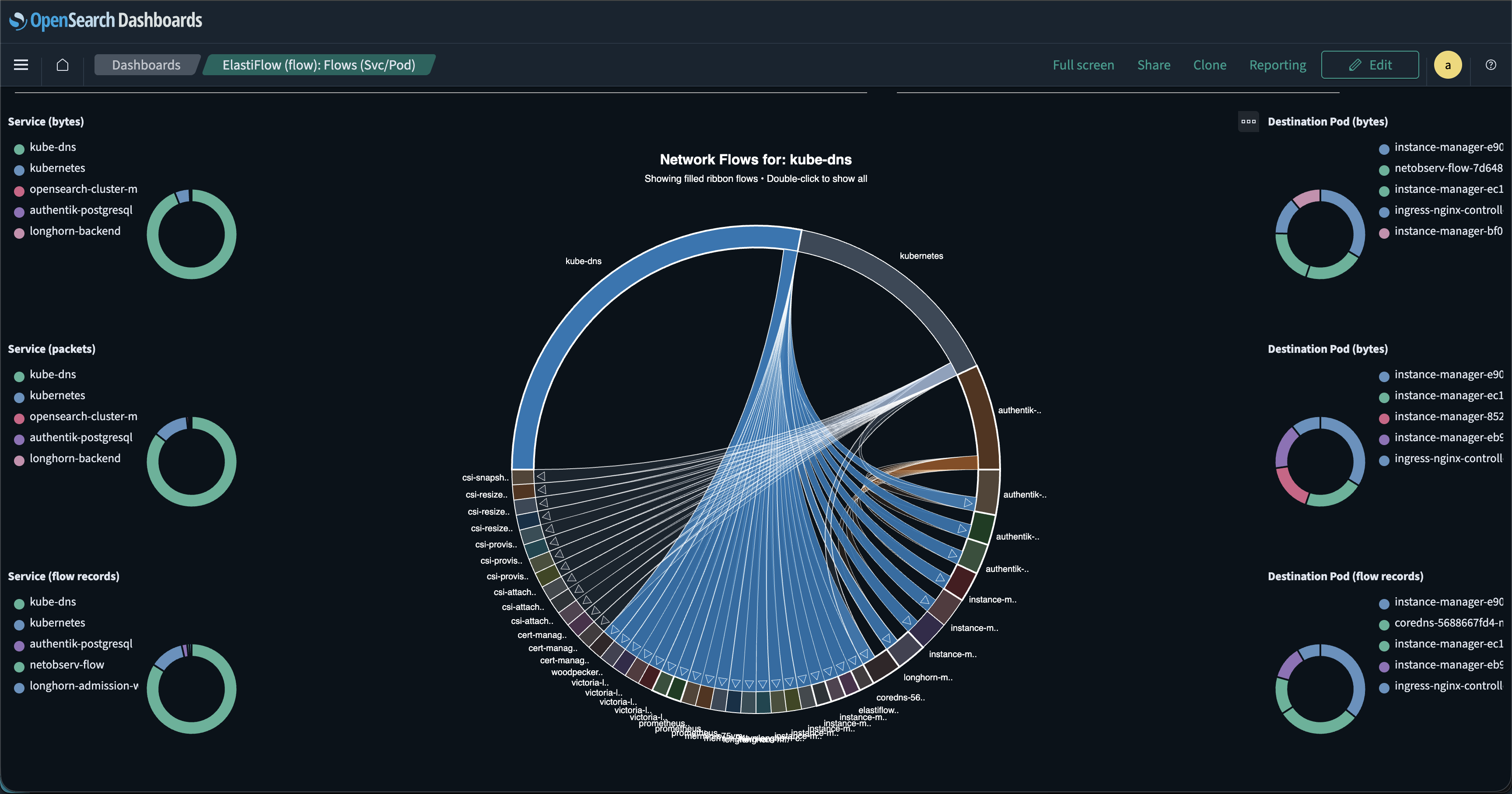Open the Share menu
Screen dimensions: 1512x794
pyautogui.click(x=1153, y=65)
